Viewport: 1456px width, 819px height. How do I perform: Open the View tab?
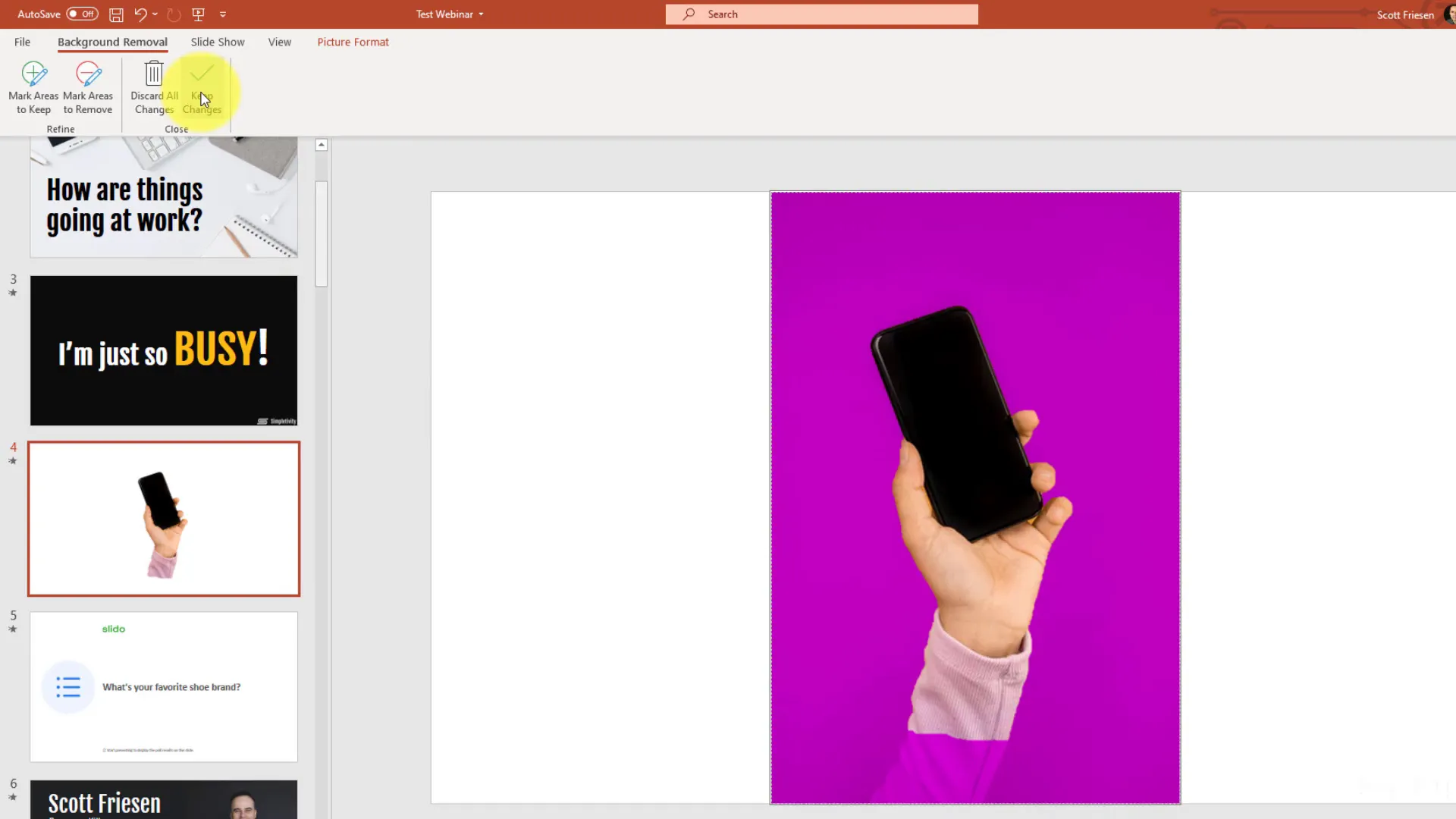coord(279,42)
